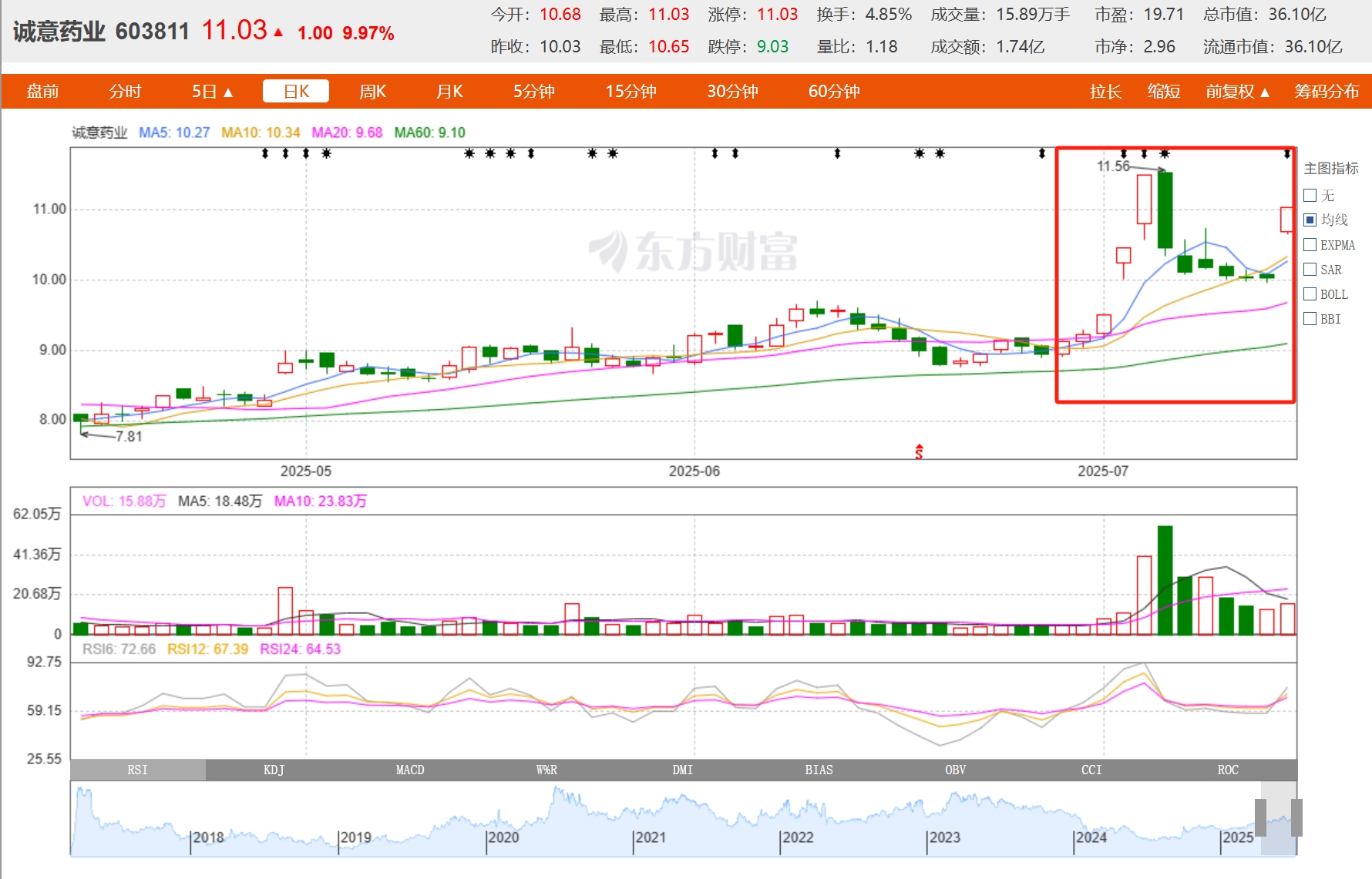Image resolution: width=1372 pixels, height=879 pixels.
Task: Click the RSI12: 67.39 legend label
Action: (208, 649)
